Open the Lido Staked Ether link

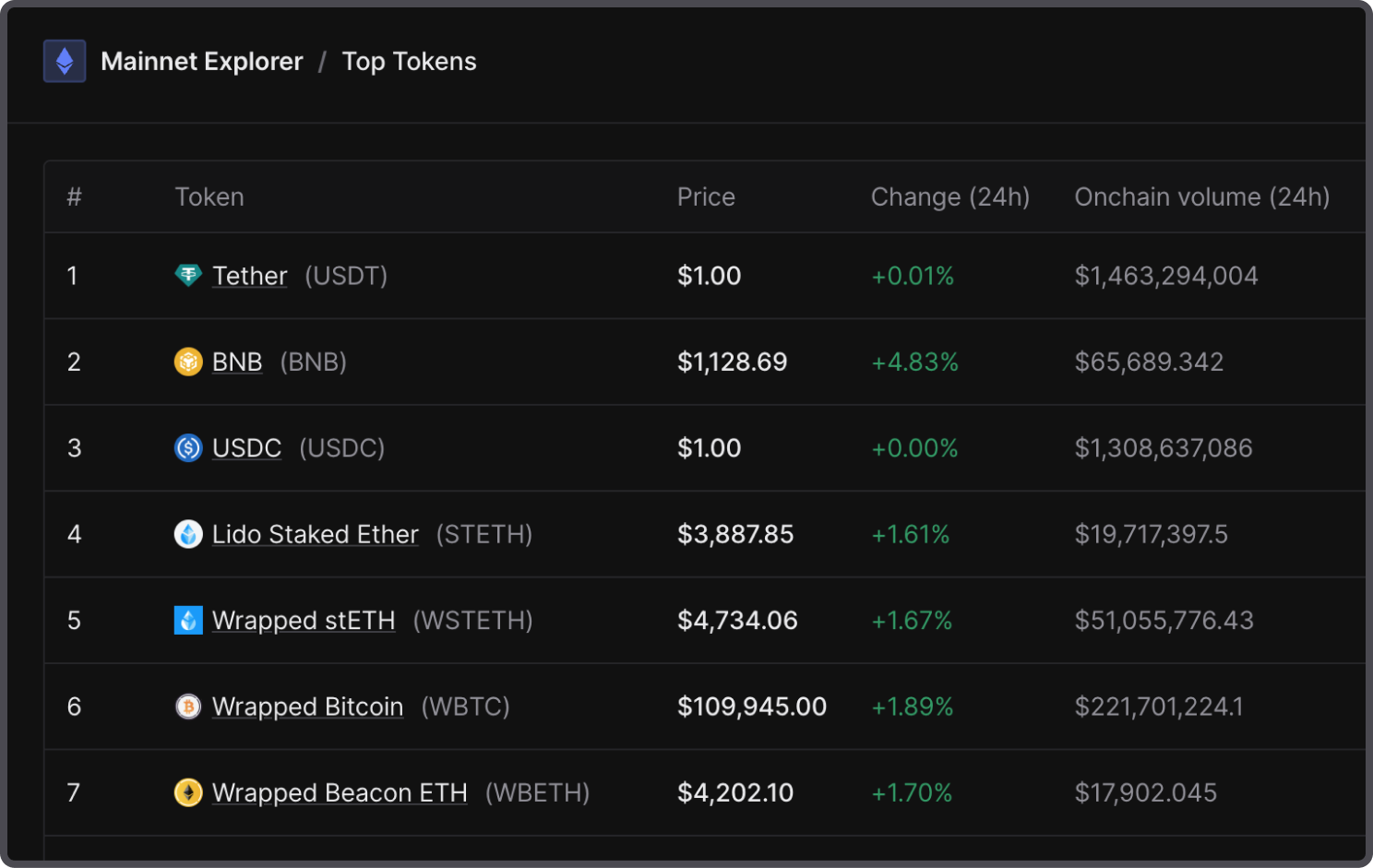pyautogui.click(x=315, y=534)
